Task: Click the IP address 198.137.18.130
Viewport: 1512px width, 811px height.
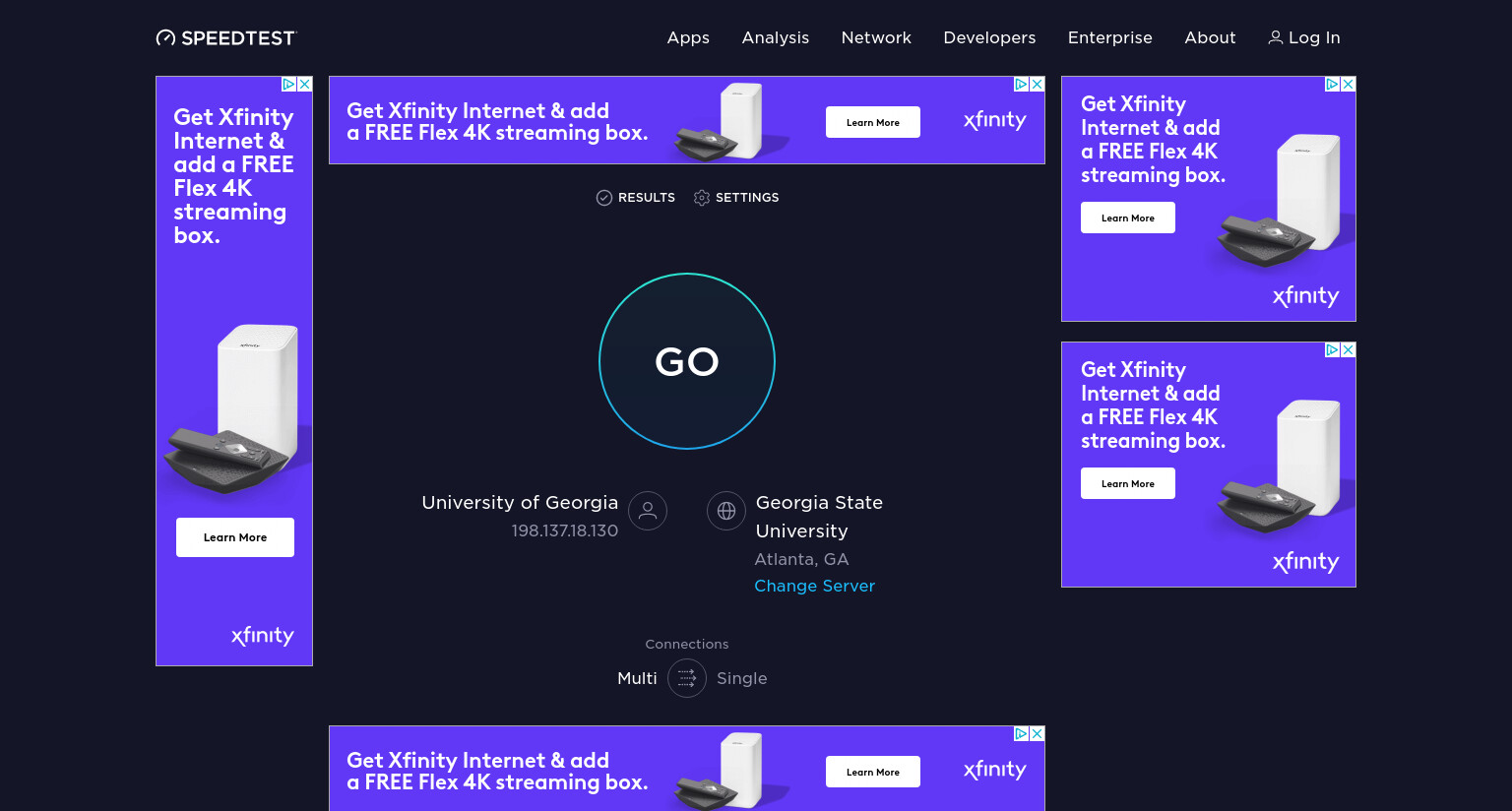Action: click(565, 530)
